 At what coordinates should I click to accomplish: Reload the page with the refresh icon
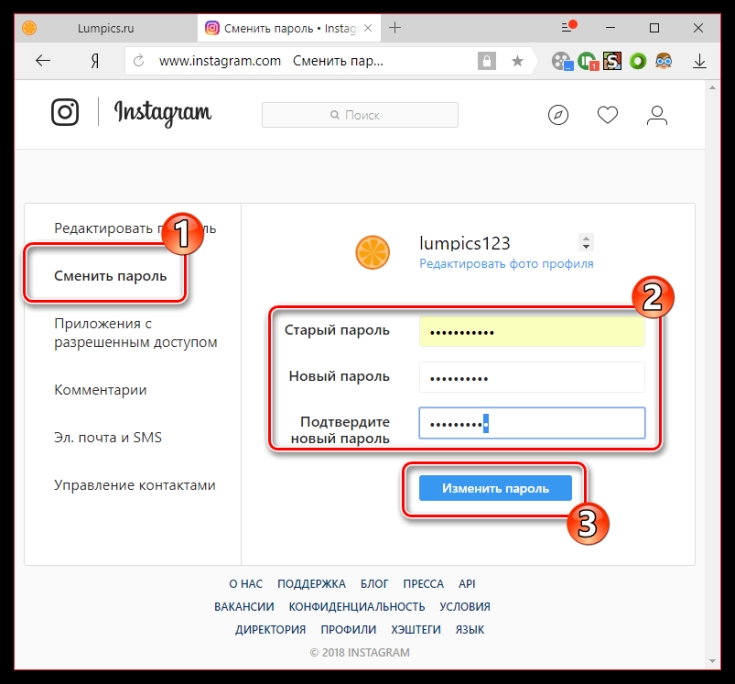click(139, 60)
